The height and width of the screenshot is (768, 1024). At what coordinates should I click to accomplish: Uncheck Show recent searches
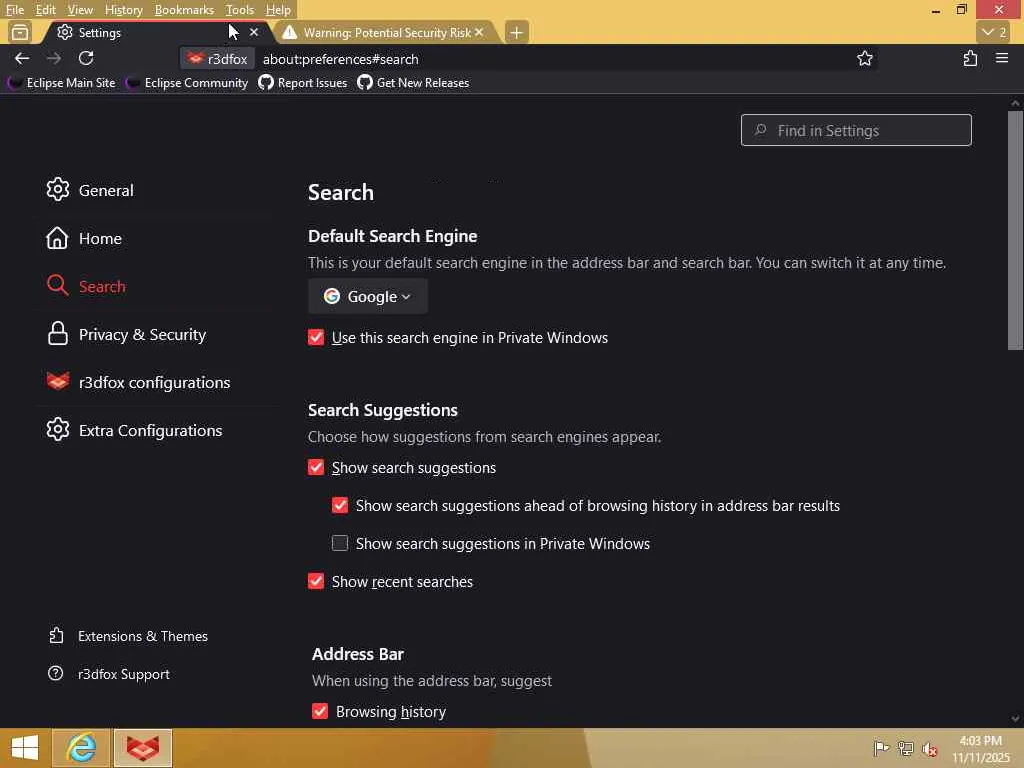coord(316,581)
